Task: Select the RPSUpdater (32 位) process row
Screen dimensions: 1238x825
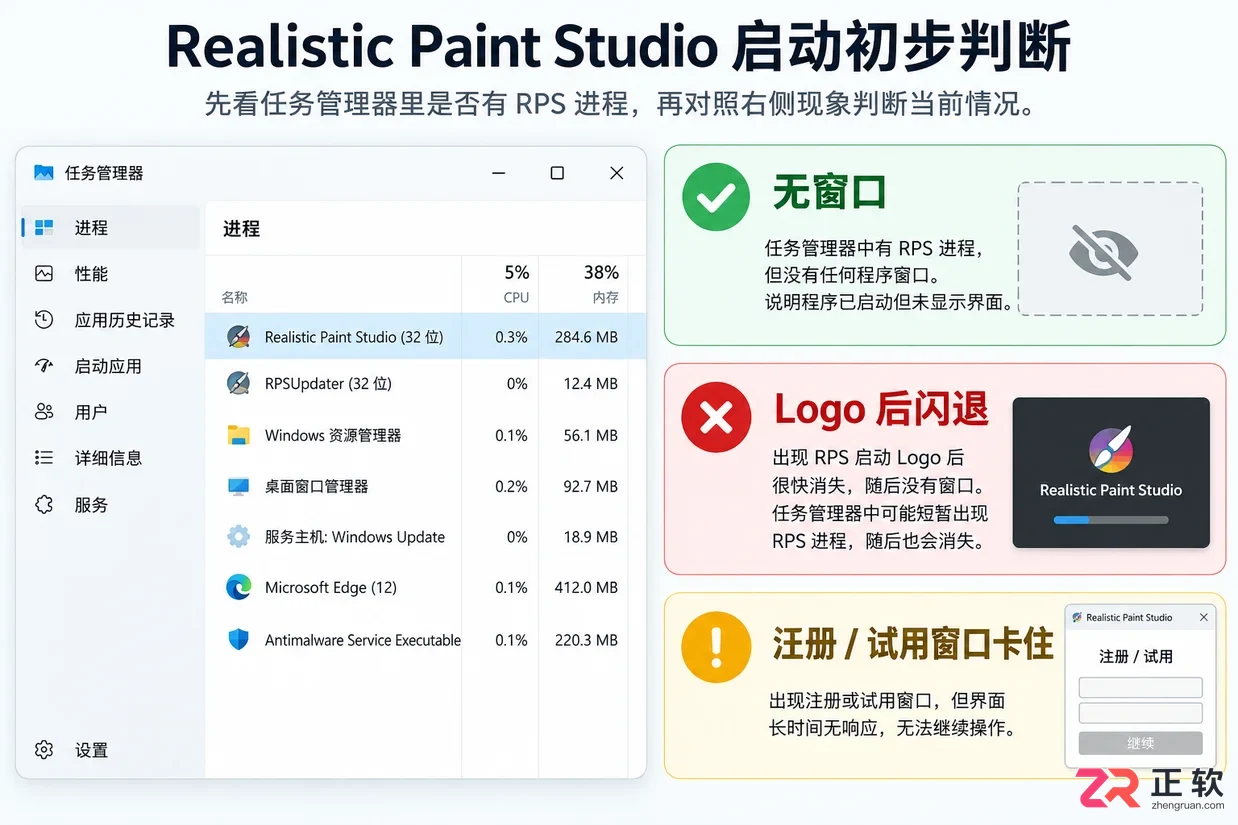Action: tap(425, 384)
